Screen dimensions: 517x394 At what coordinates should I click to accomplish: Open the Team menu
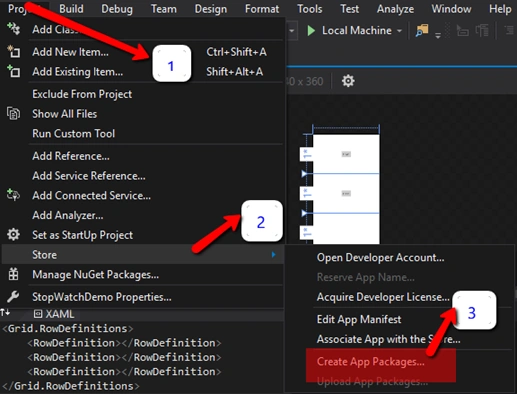164,9
